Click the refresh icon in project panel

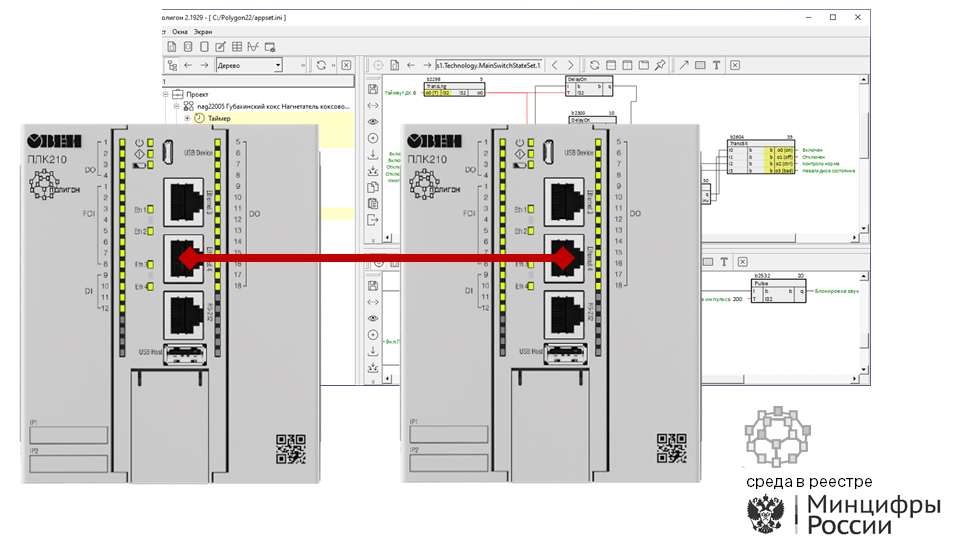pyautogui.click(x=321, y=65)
